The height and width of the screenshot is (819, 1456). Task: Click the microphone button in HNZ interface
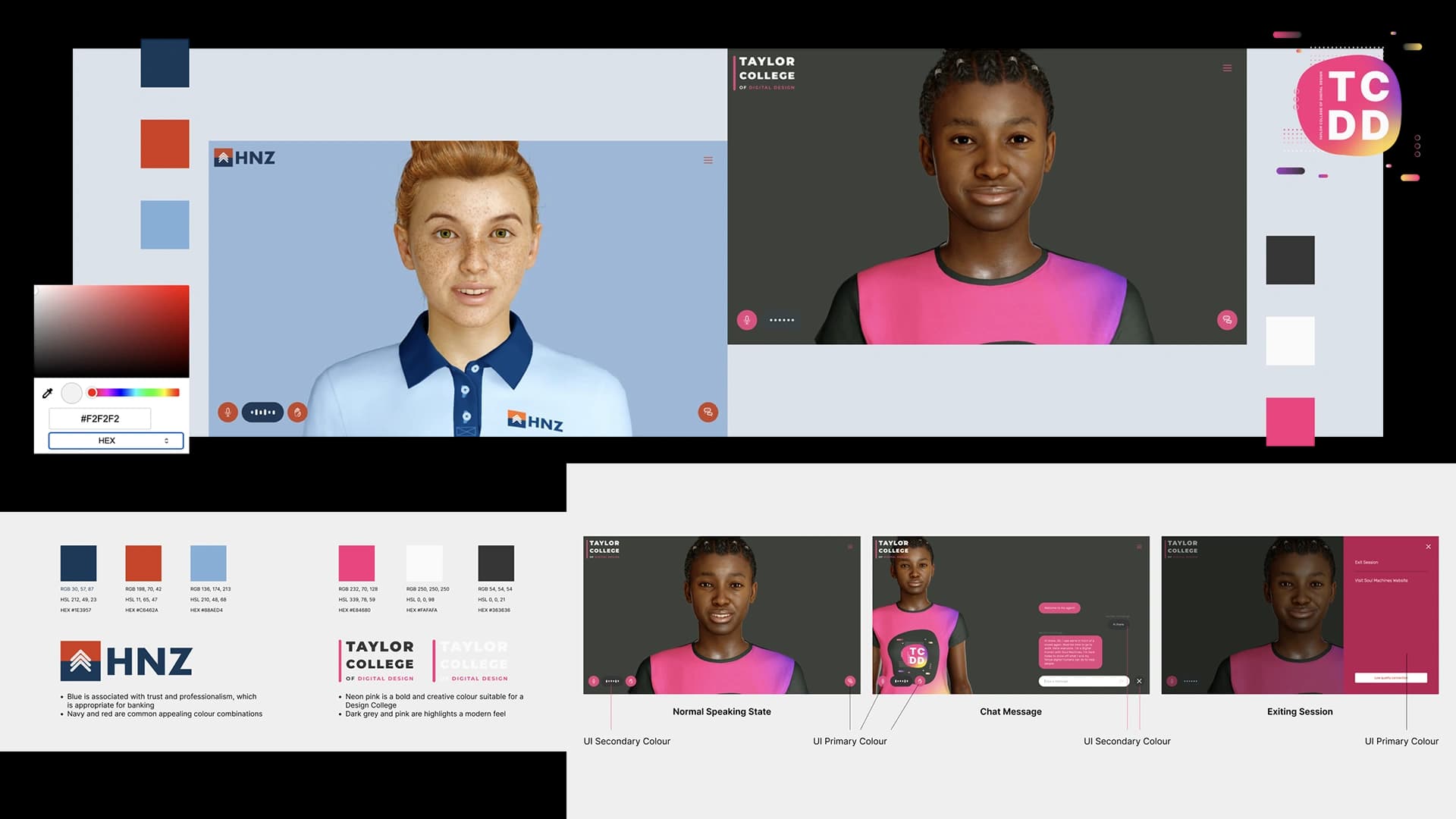[x=227, y=412]
